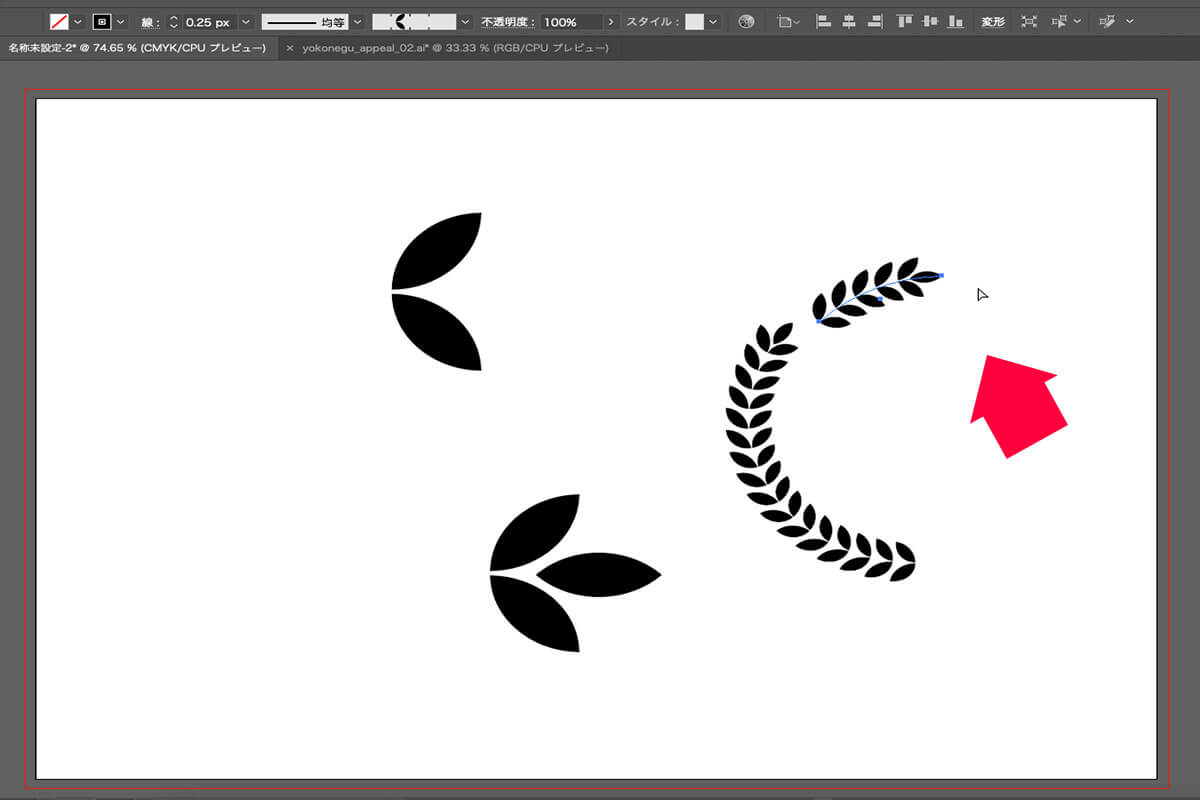The height and width of the screenshot is (800, 1200).
Task: Expand the stroke weight dropdown
Action: [245, 21]
